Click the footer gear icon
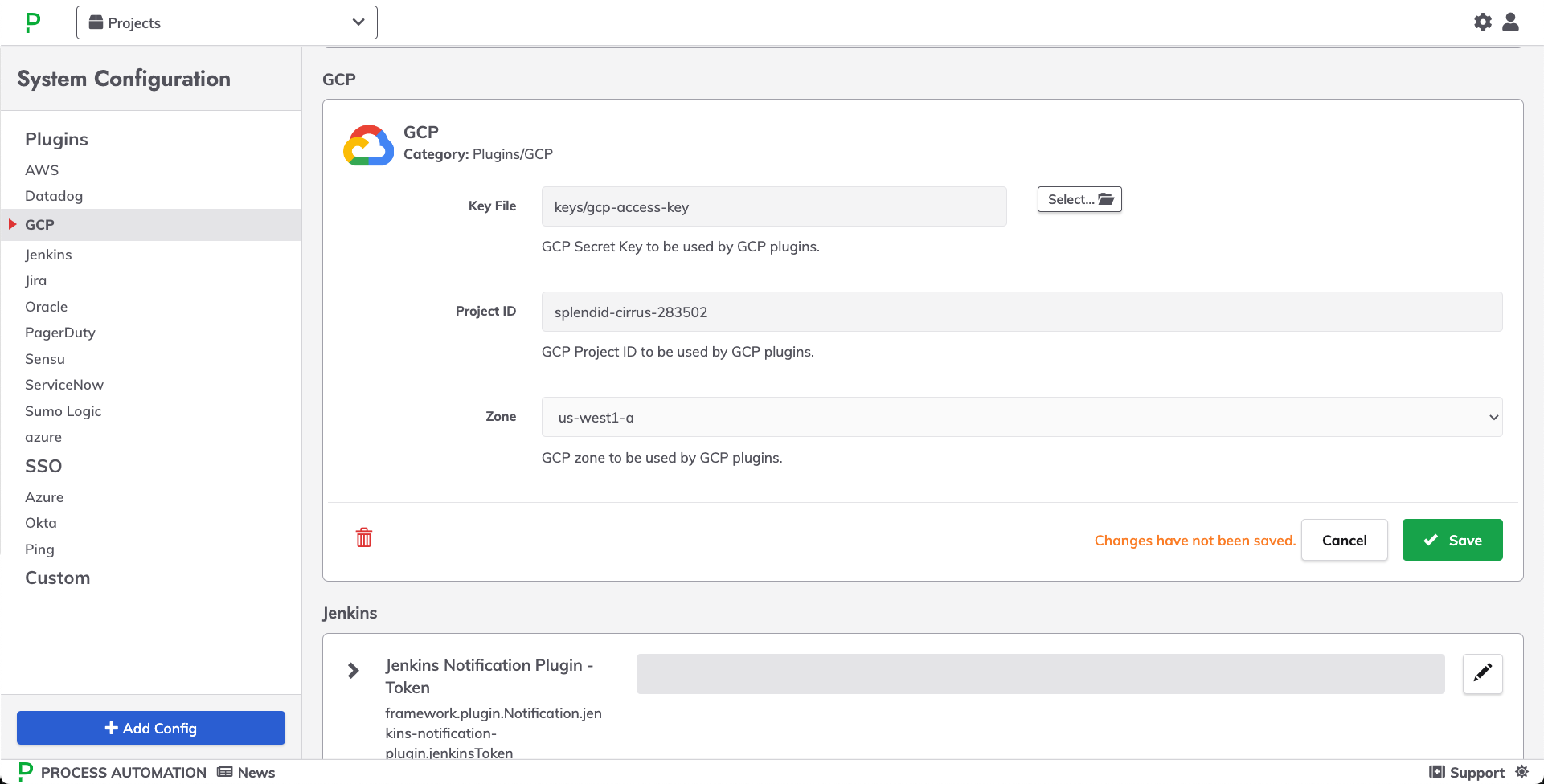 [1521, 772]
